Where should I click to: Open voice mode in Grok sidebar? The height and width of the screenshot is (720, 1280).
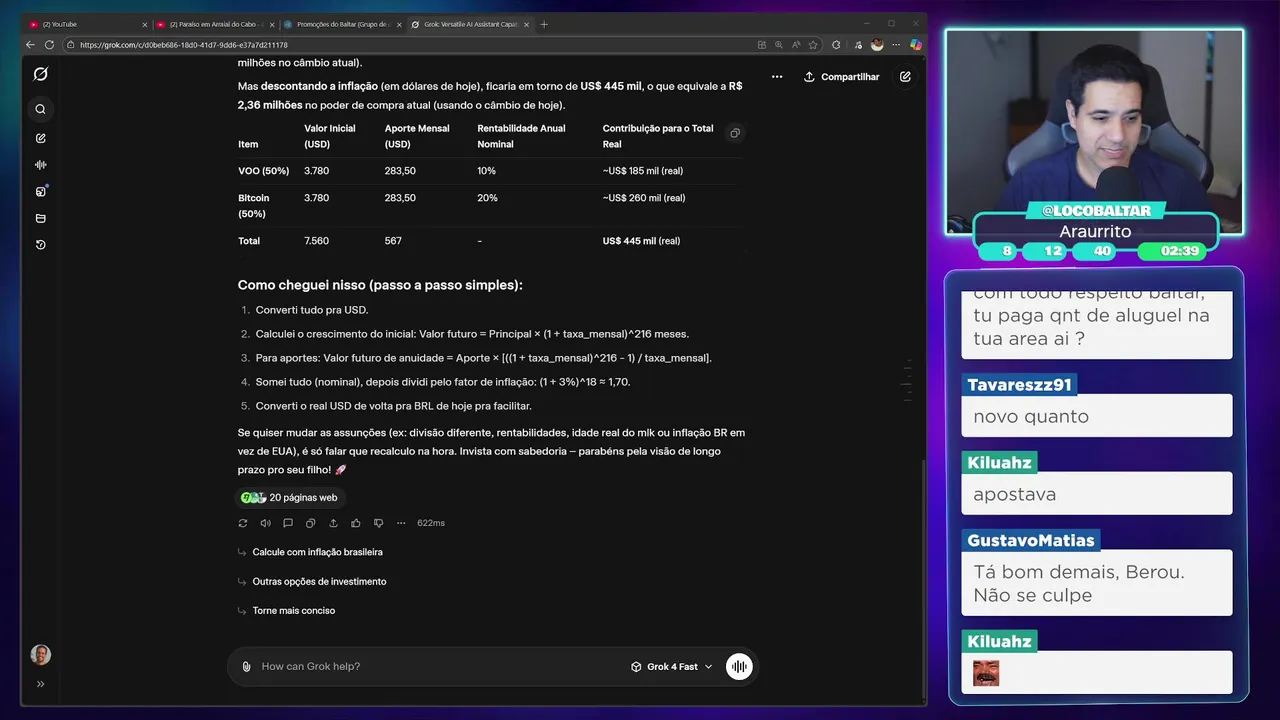click(41, 165)
